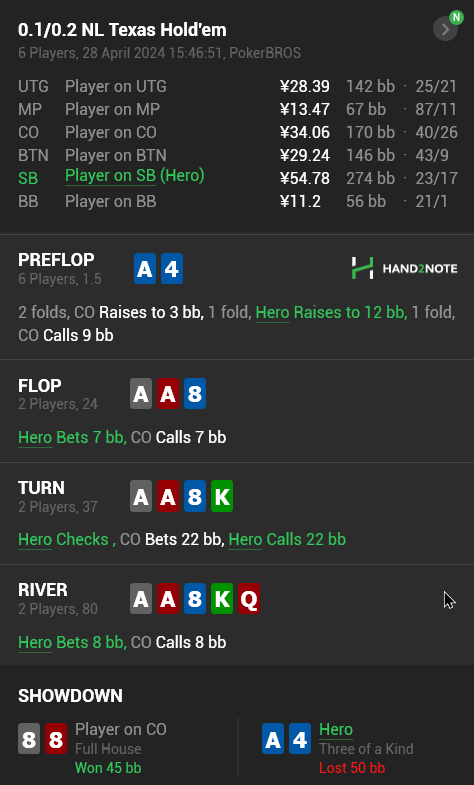Click Player on CO showdown name
The width and height of the screenshot is (474, 785).
121,729
